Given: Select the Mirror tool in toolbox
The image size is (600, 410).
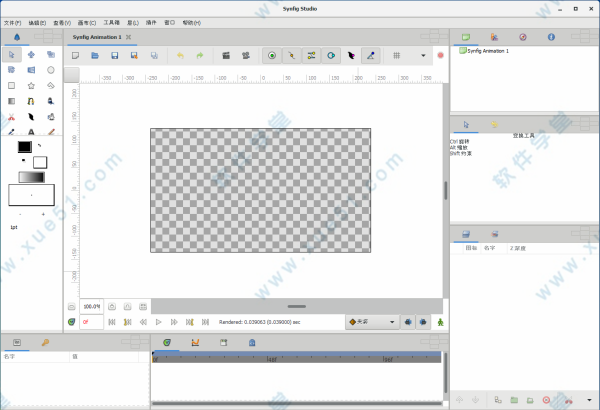Looking at the screenshot, I should point(31,70).
